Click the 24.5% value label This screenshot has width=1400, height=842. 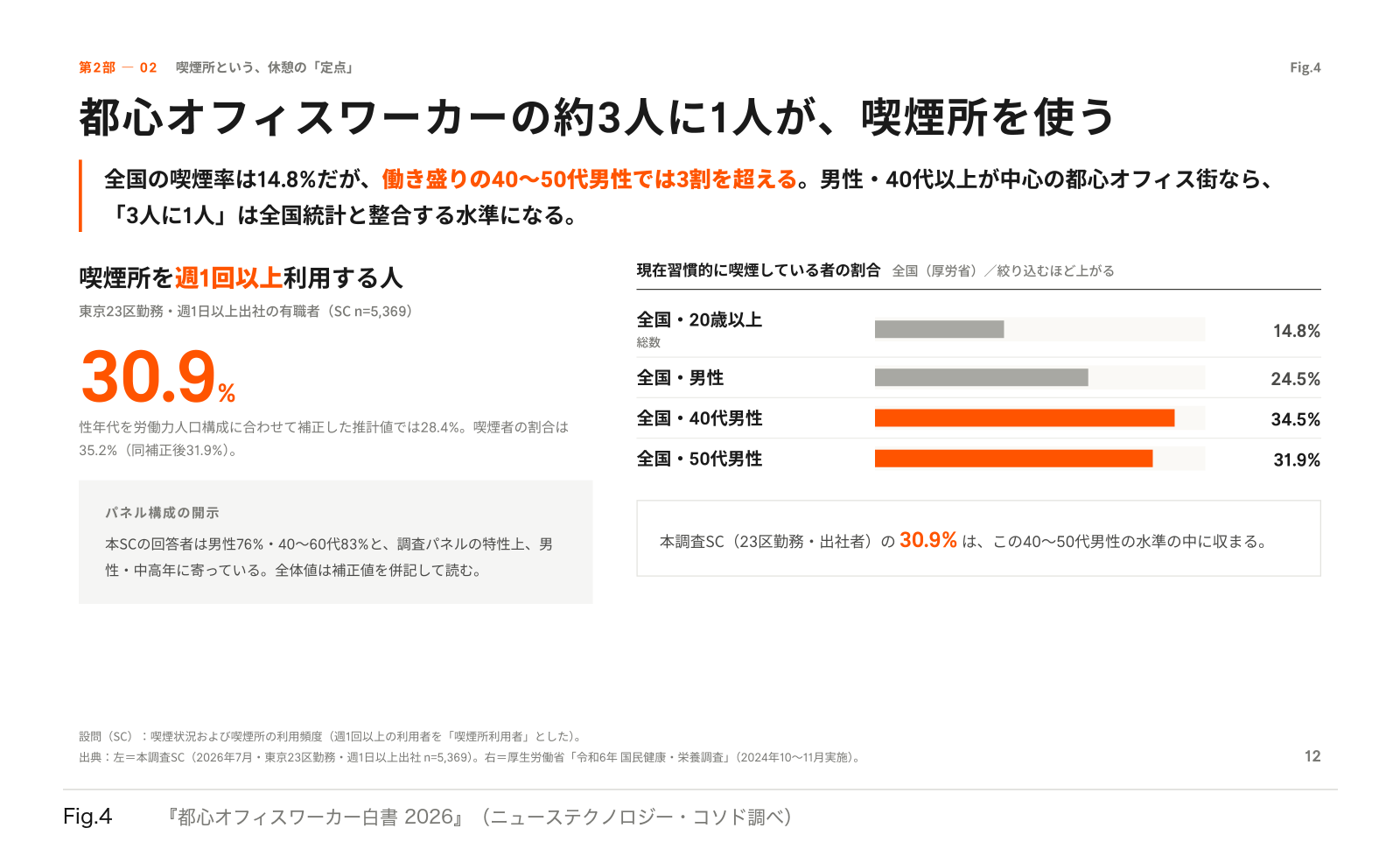[x=1295, y=379]
